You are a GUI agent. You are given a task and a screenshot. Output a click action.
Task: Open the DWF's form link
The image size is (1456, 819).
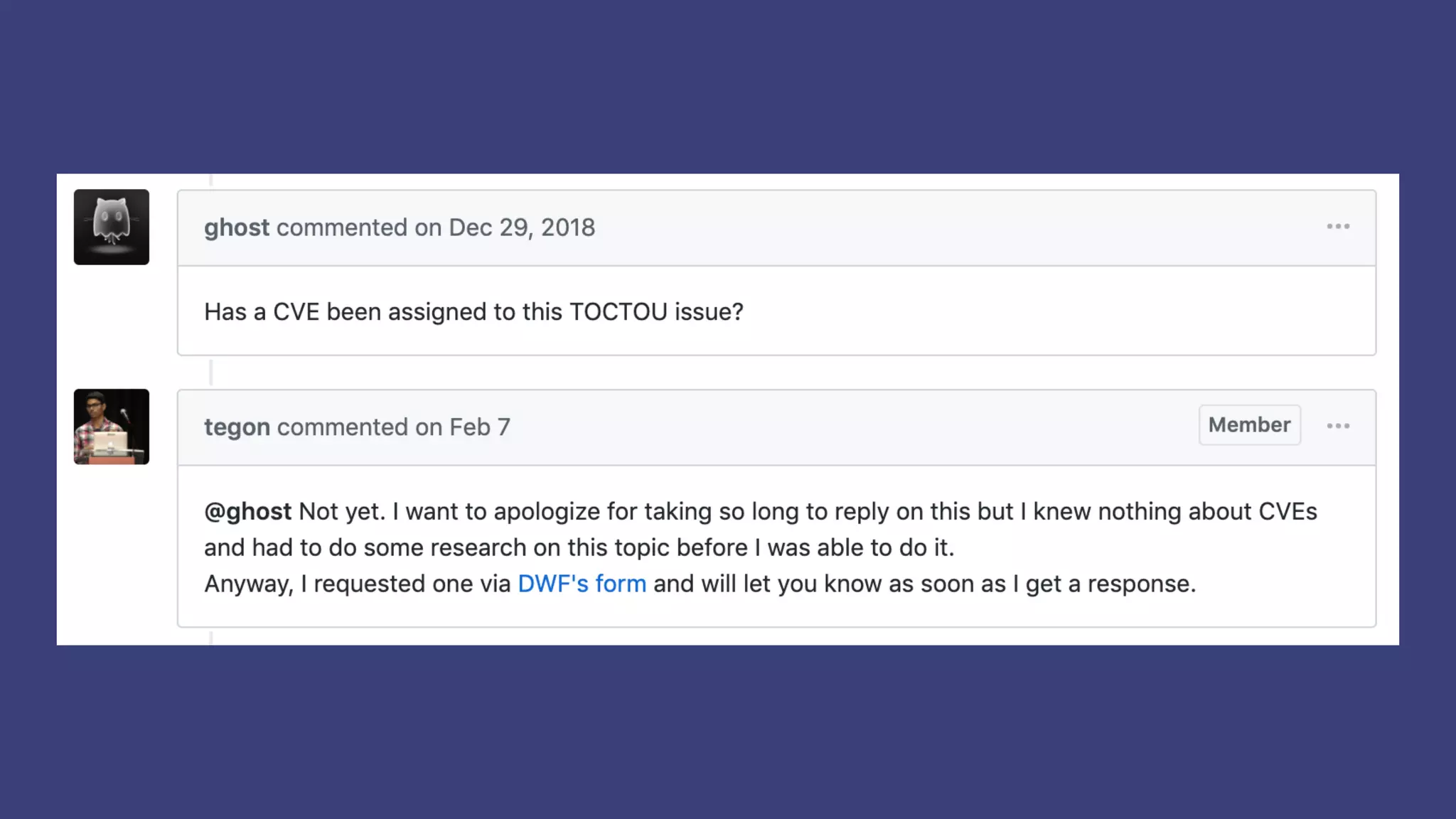(582, 584)
